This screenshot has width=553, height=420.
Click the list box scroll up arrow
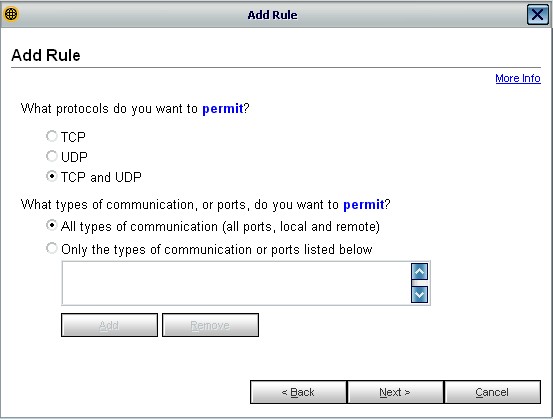pyautogui.click(x=419, y=272)
